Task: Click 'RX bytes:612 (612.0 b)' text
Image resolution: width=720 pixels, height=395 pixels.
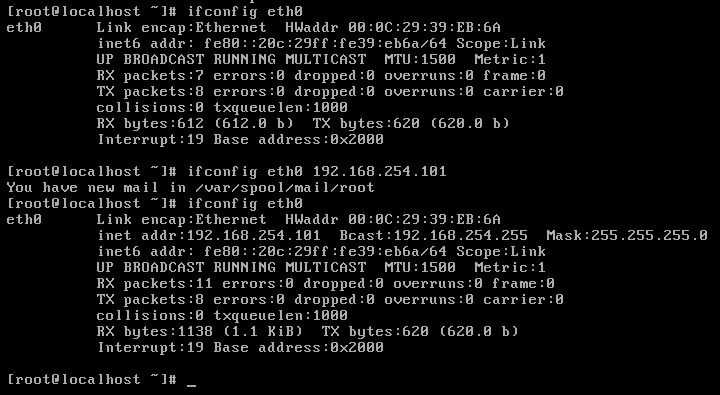Action: pyautogui.click(x=195, y=123)
